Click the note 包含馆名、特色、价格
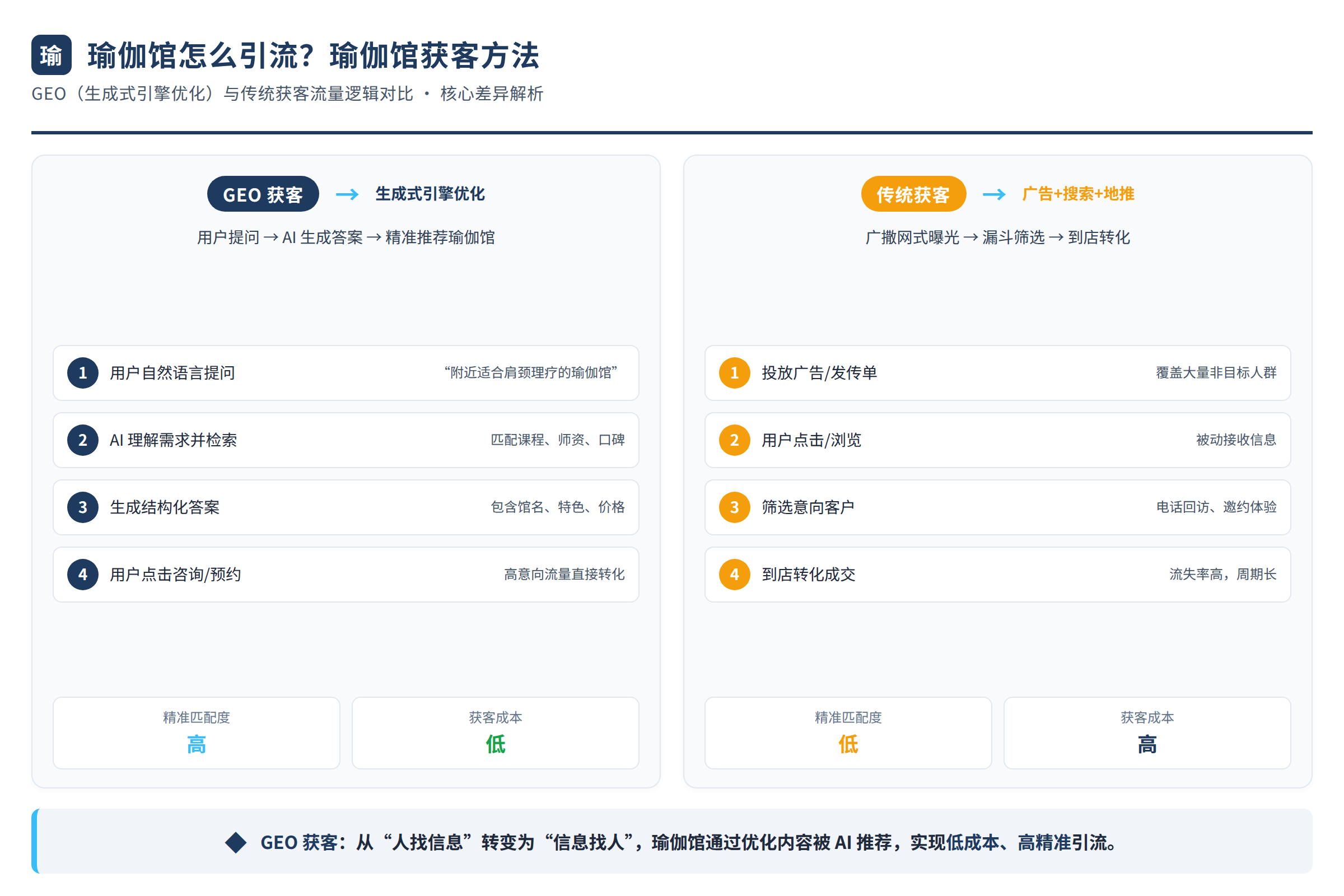 pos(558,507)
